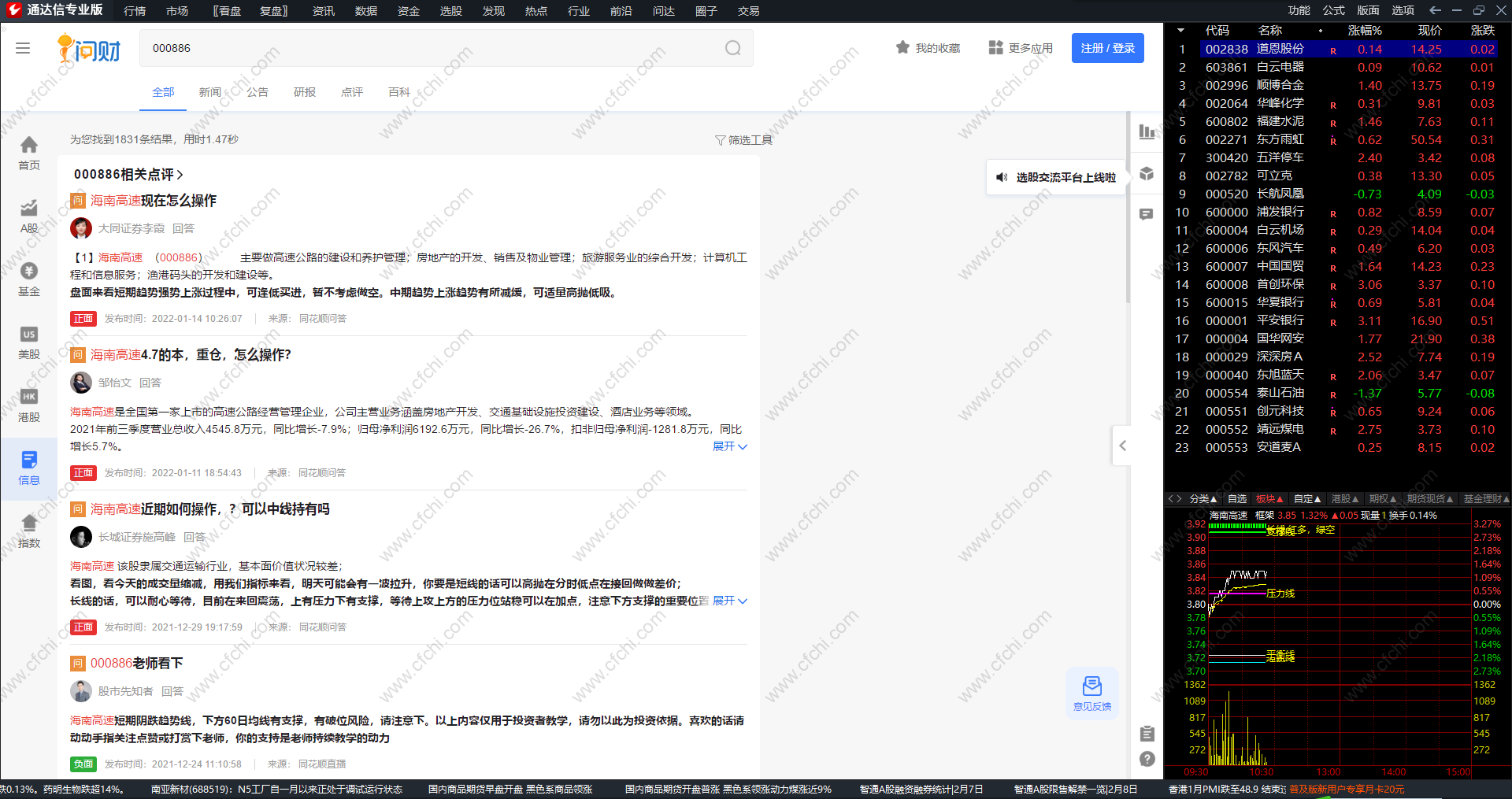The image size is (1512, 799).
Task: Click the chat message icon on the right rail
Action: click(1147, 214)
